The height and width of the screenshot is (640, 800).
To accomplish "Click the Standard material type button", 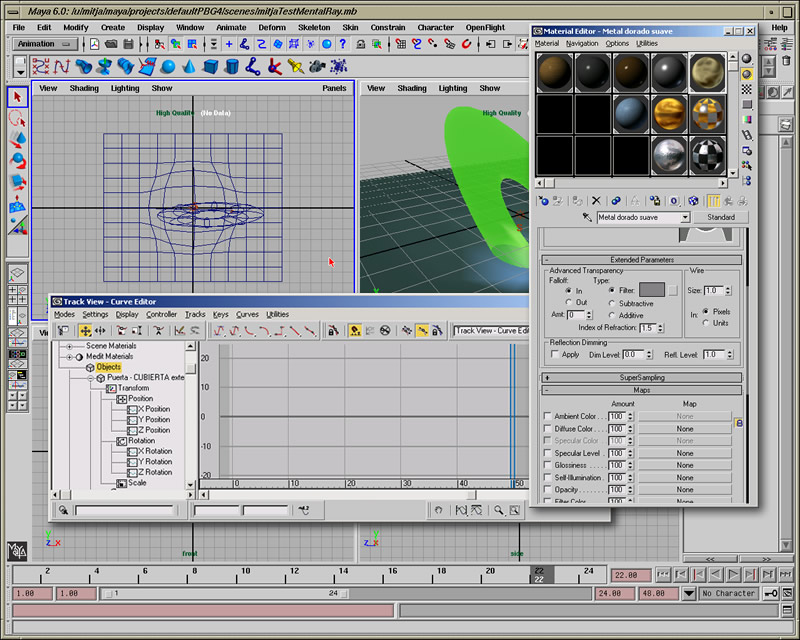I will click(x=721, y=217).
